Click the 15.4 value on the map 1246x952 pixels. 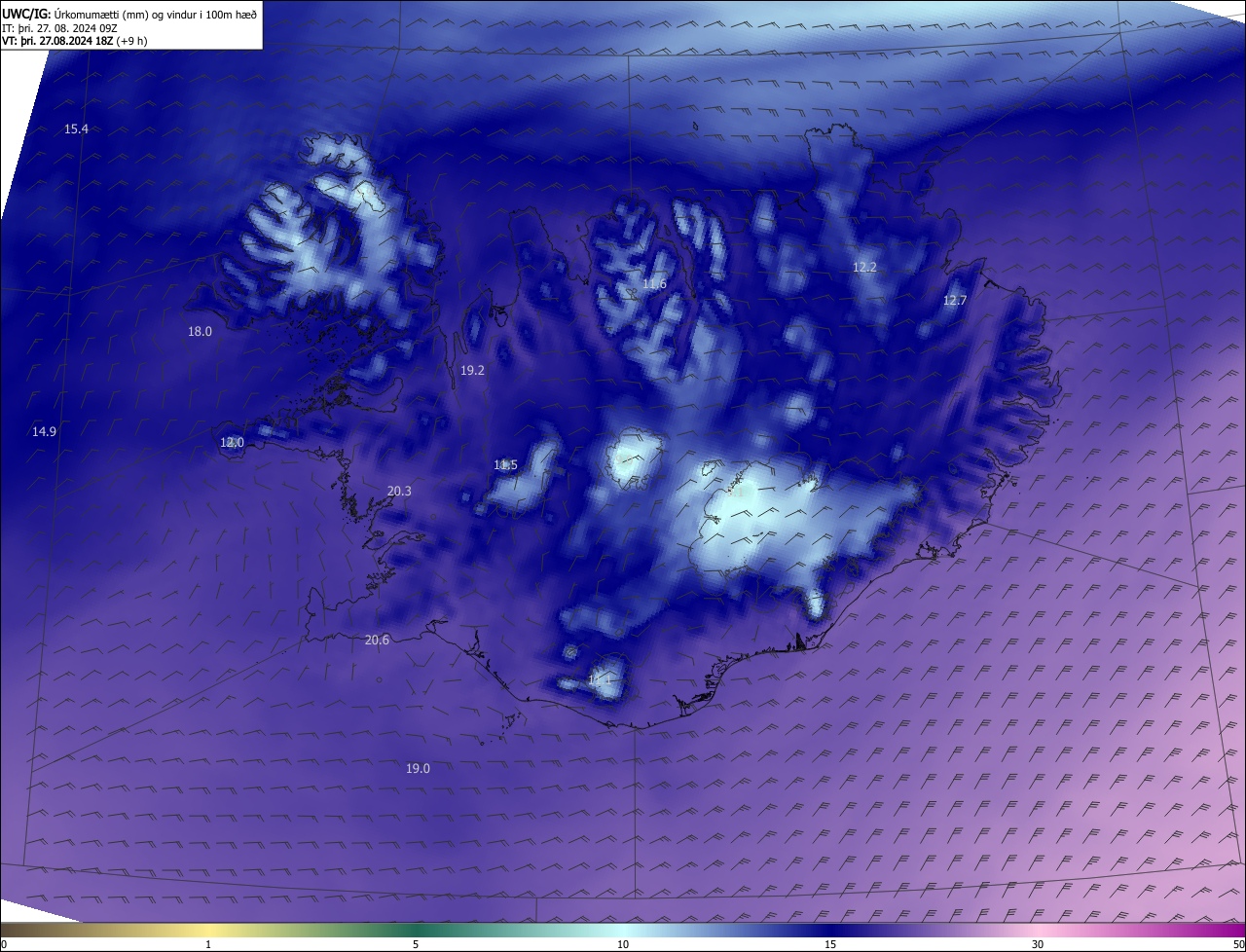tap(76, 129)
